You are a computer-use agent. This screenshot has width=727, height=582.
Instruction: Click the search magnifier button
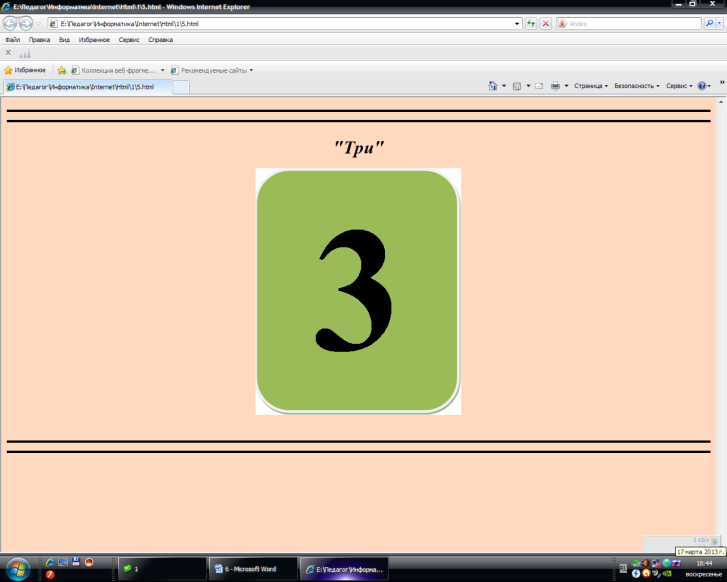[709, 23]
